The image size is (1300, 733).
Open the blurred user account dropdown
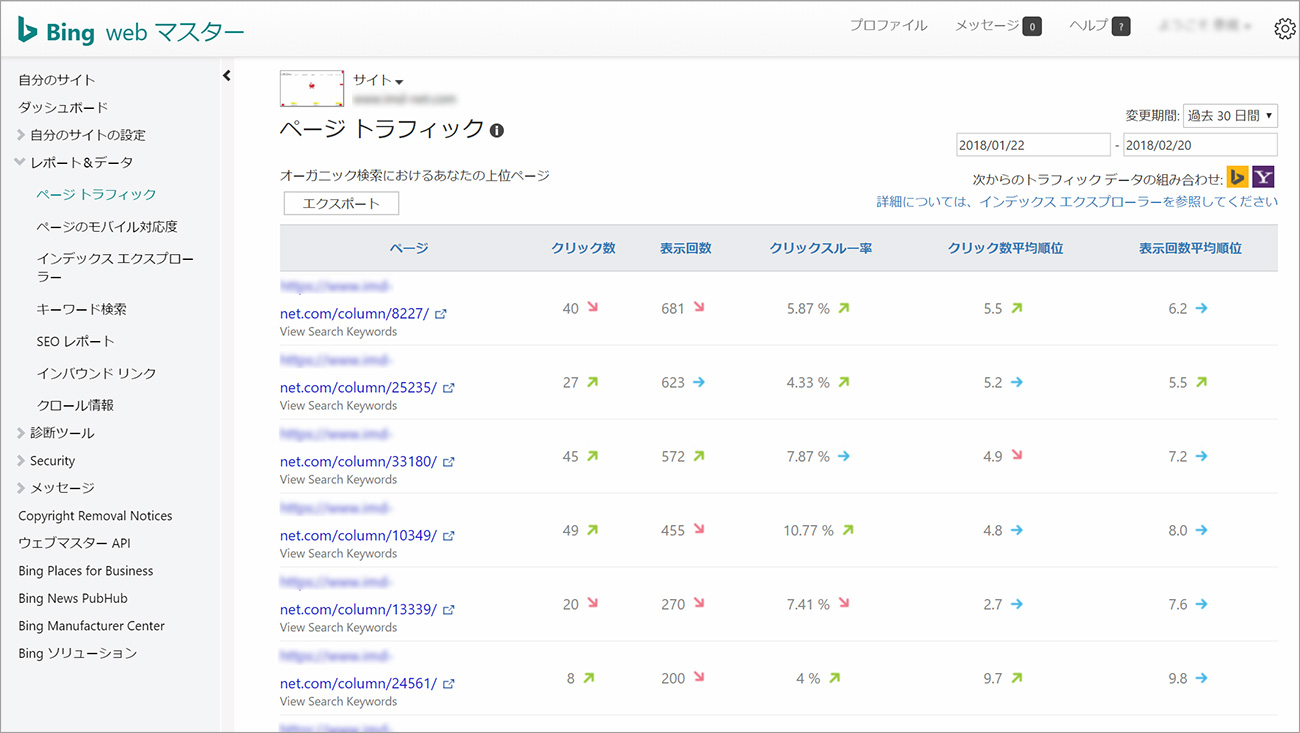pos(1205,26)
